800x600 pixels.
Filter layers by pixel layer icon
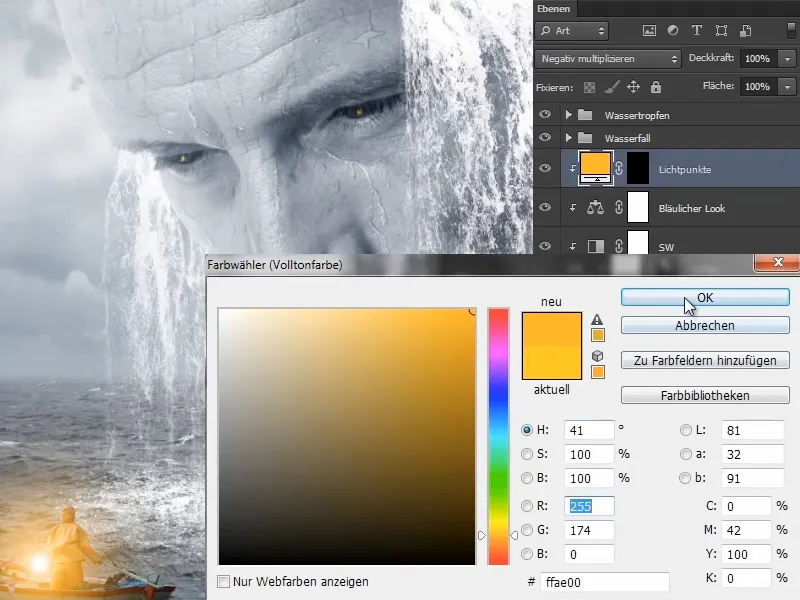click(x=649, y=31)
